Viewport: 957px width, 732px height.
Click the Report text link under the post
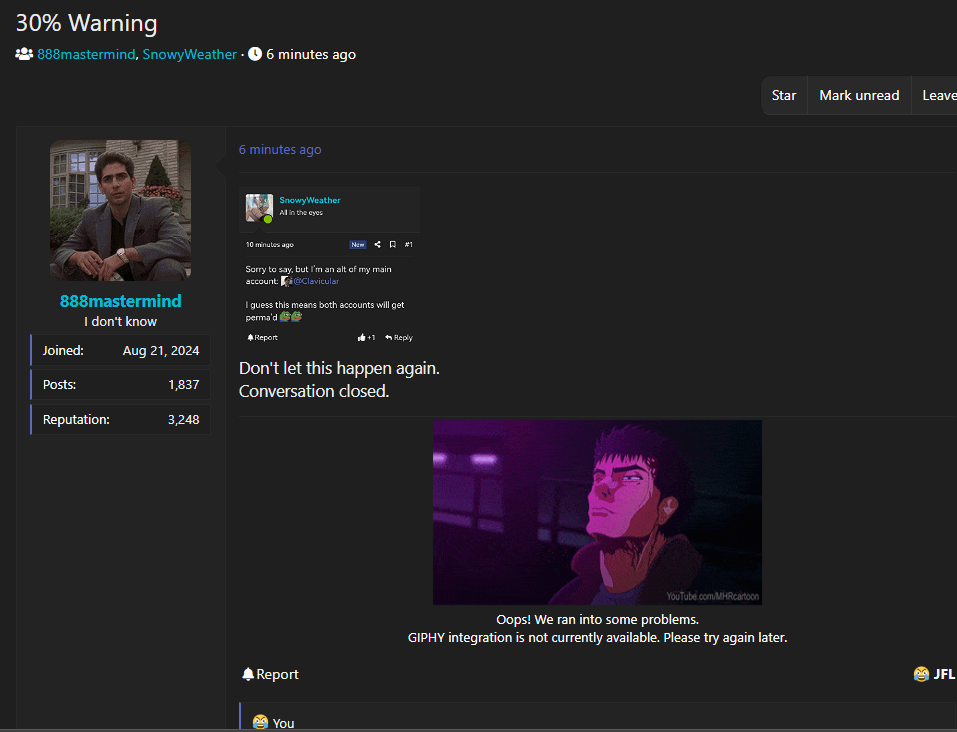pos(277,674)
